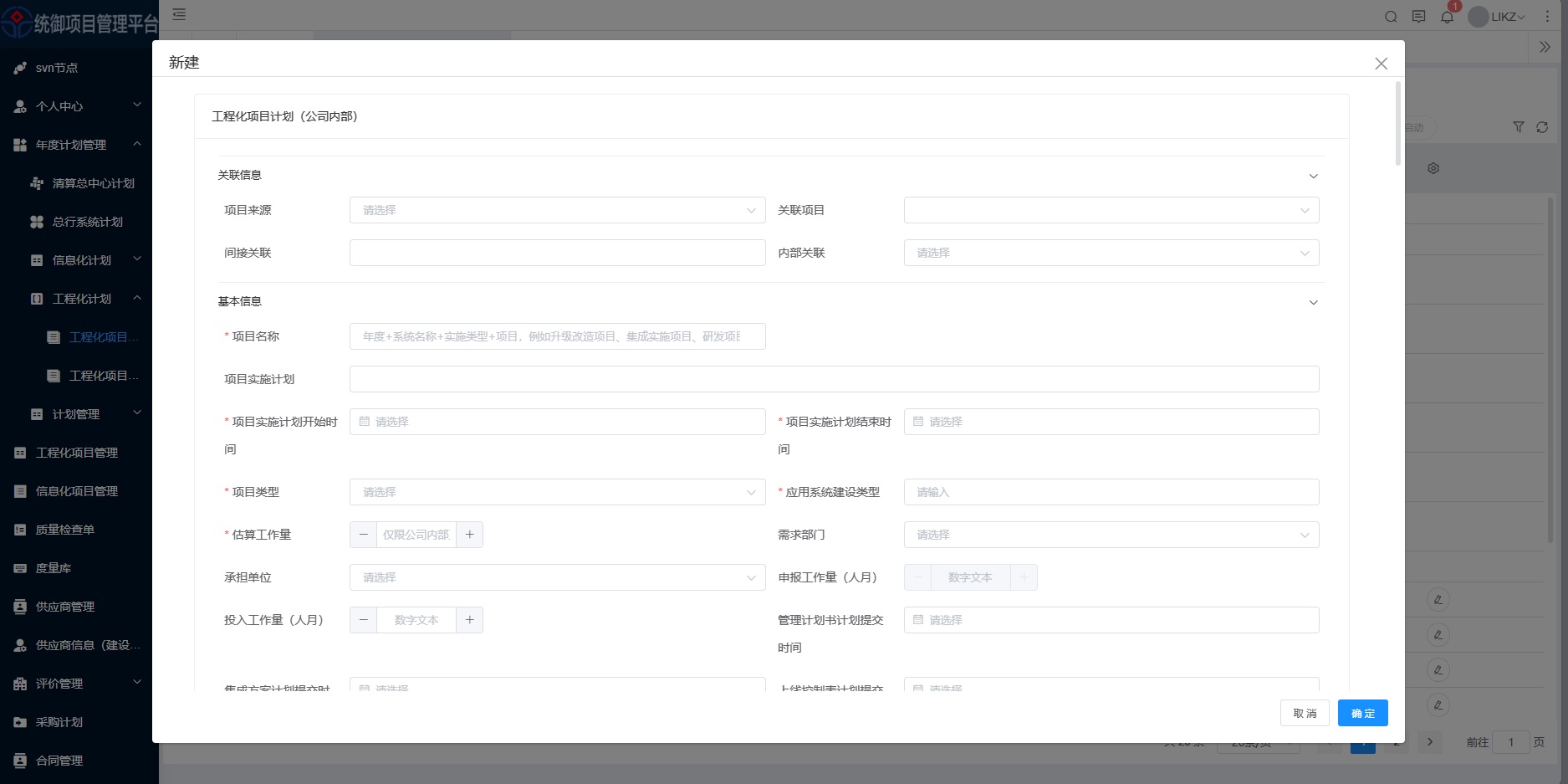Click the 统御项目管理平台 logo
Image resolution: width=1568 pixels, height=784 pixels.
pyautogui.click(x=79, y=23)
